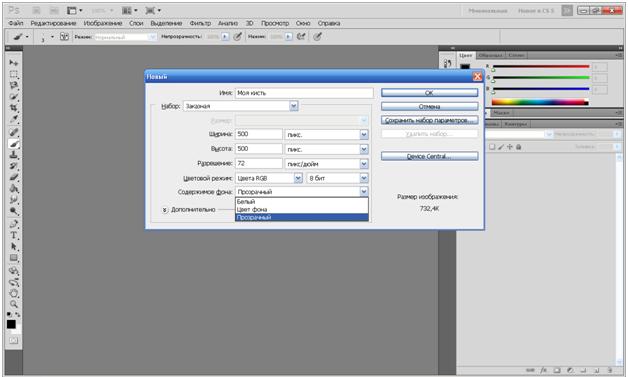Select the Pen tool

click(14, 224)
